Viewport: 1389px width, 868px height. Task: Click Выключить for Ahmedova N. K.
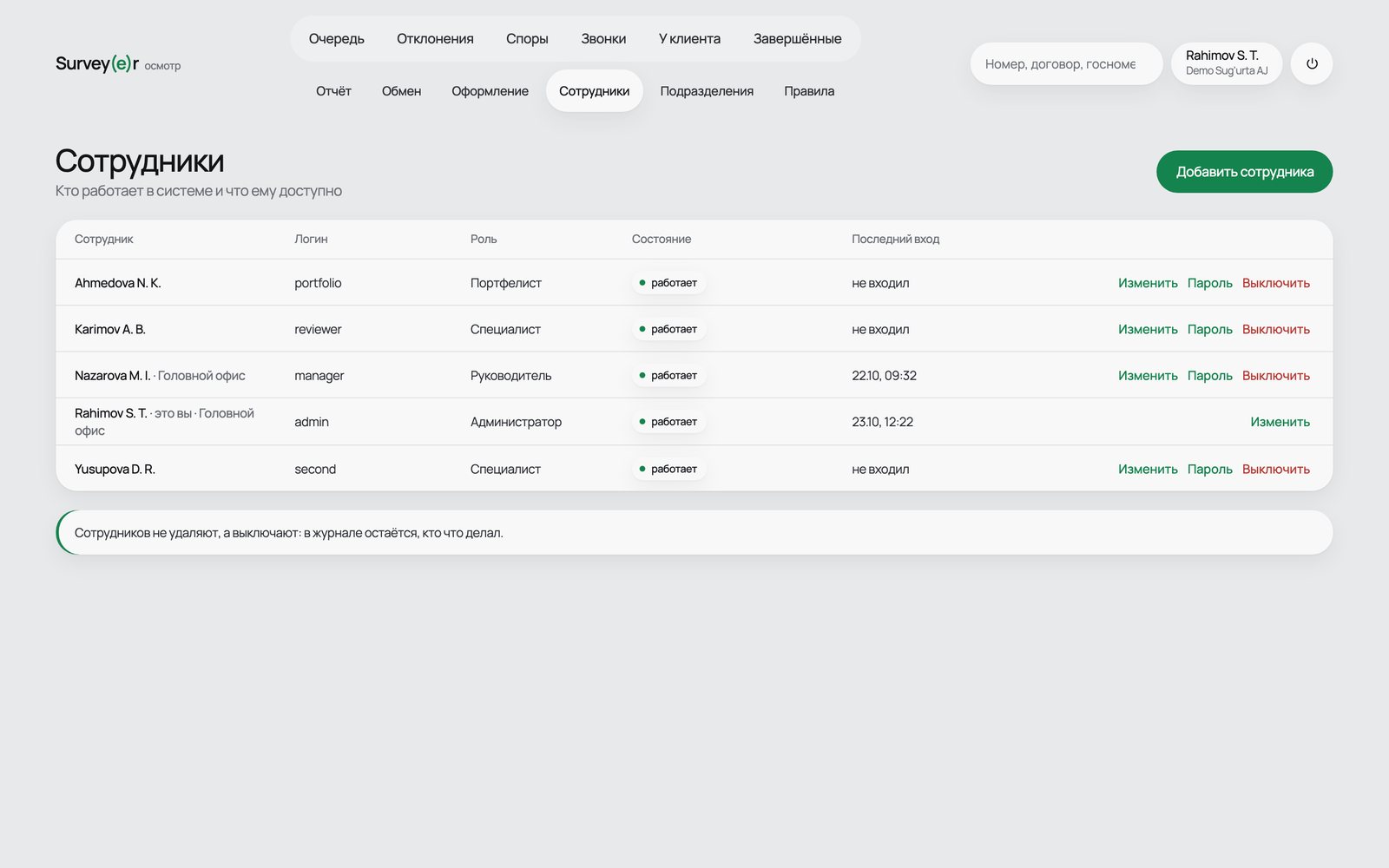[1275, 283]
